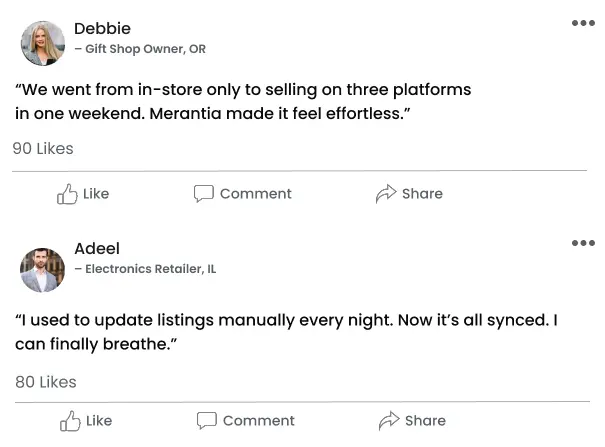View the 90 Likes count
This screenshot has width=605, height=447.
click(x=43, y=148)
